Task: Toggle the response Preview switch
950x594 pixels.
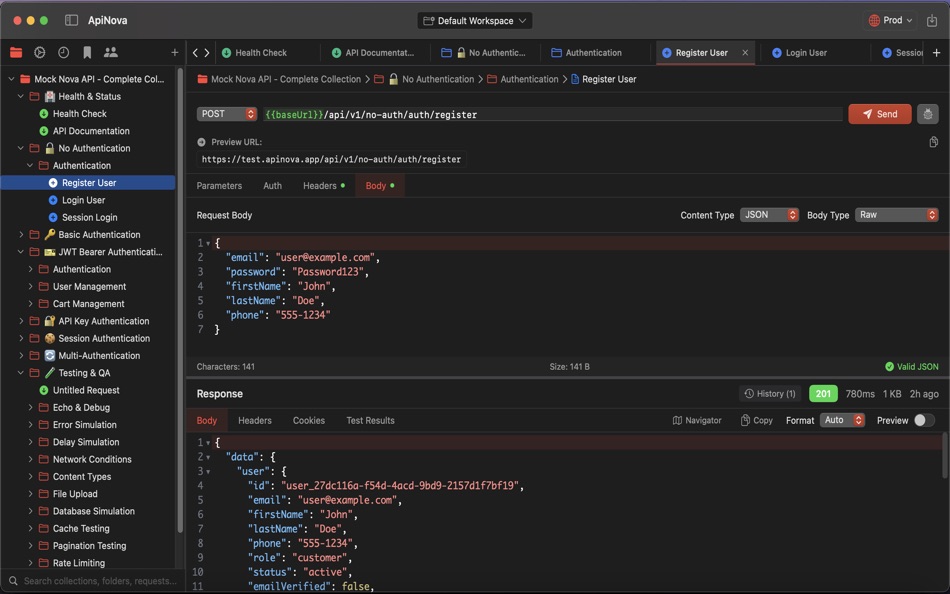Action: pos(924,420)
